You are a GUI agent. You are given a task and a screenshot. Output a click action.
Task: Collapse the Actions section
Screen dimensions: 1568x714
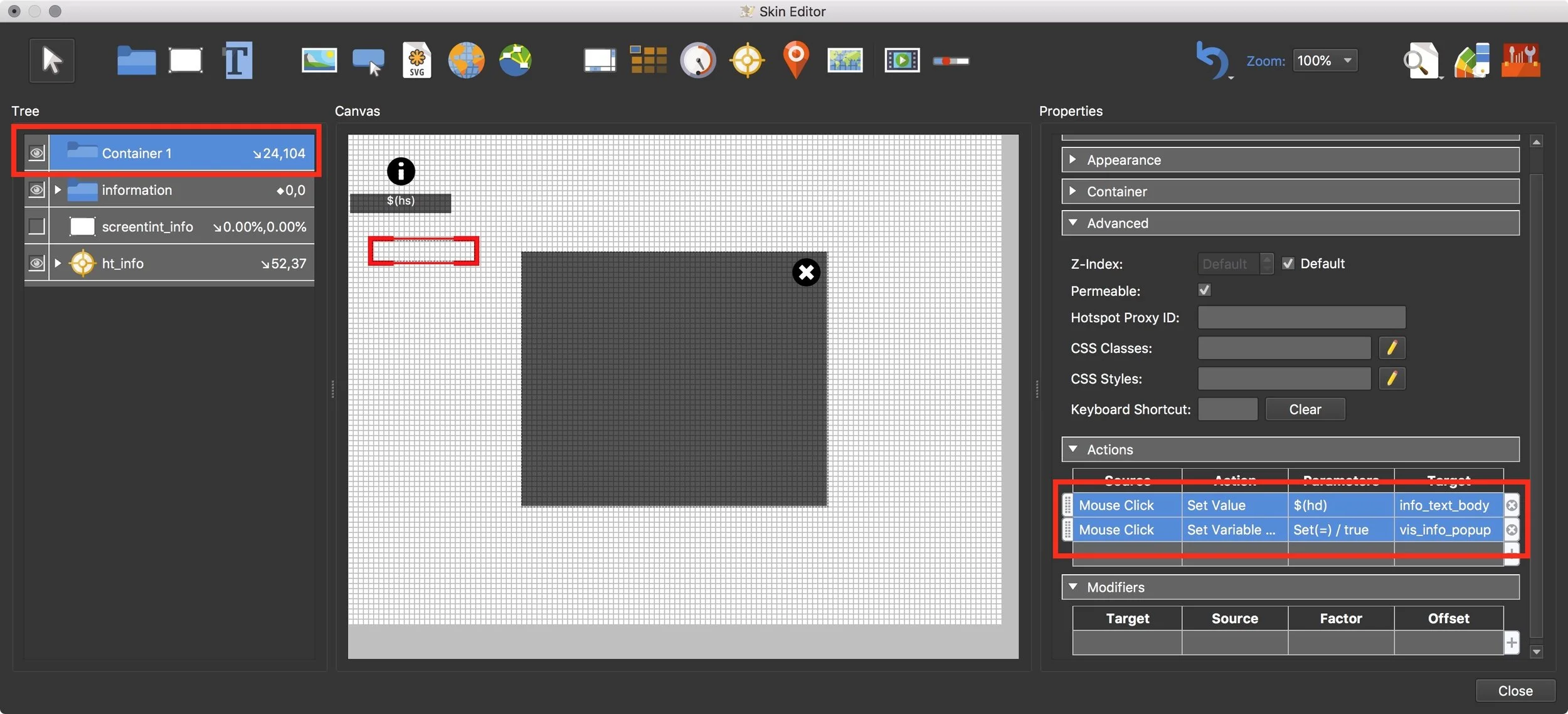coord(1073,449)
